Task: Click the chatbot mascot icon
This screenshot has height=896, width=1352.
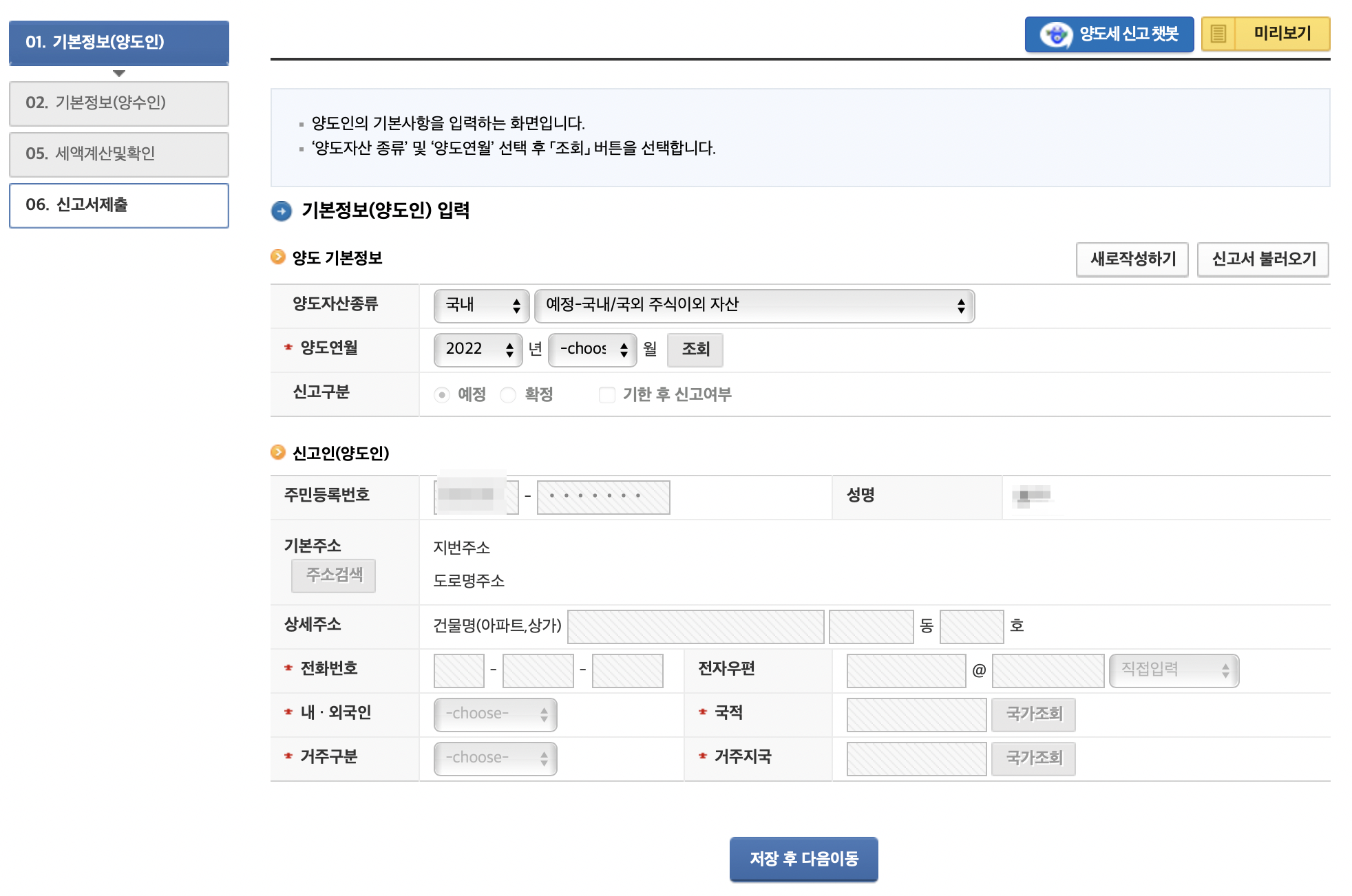Action: click(x=1055, y=34)
